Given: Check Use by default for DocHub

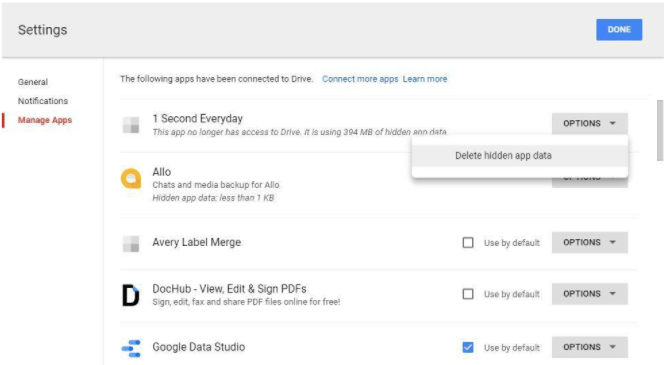Looking at the screenshot, I should tap(468, 294).
